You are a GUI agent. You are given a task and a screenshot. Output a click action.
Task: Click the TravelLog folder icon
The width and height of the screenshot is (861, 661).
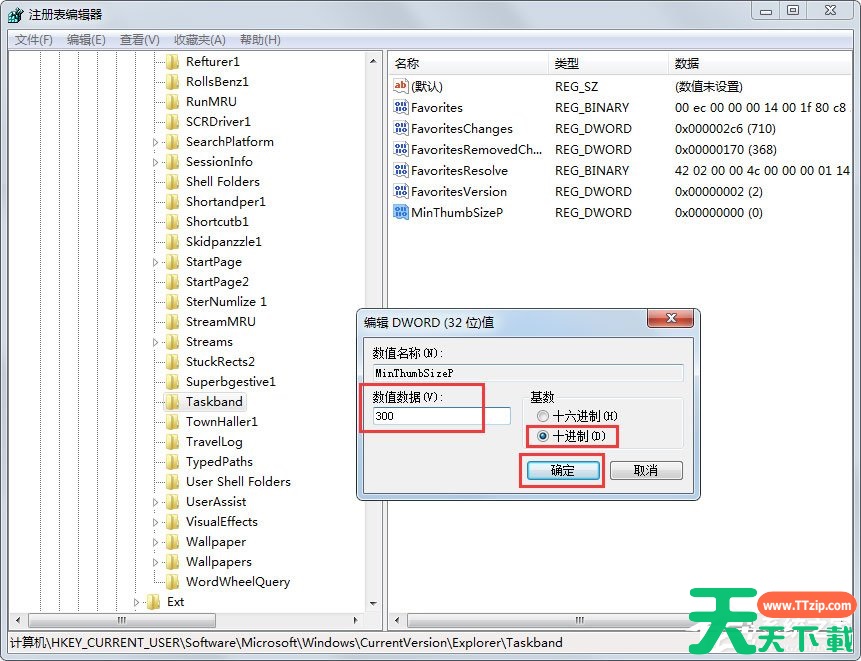point(172,442)
